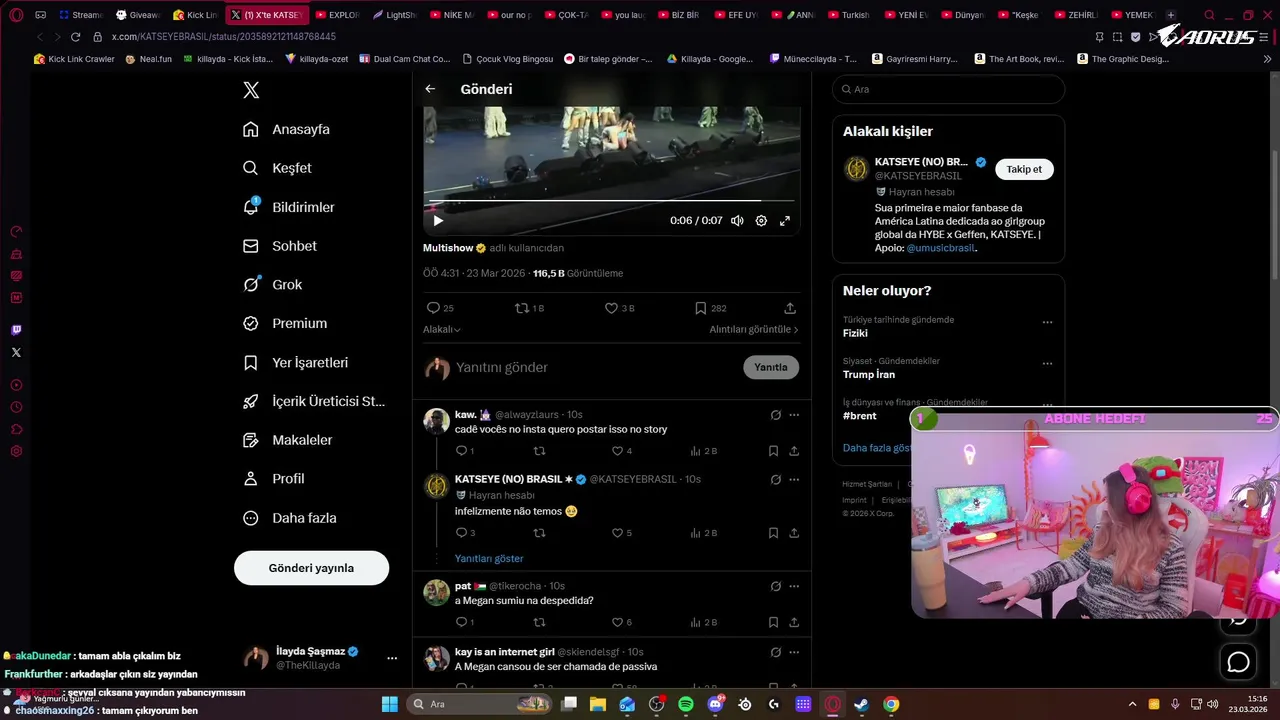Open video settings gear

point(761,220)
